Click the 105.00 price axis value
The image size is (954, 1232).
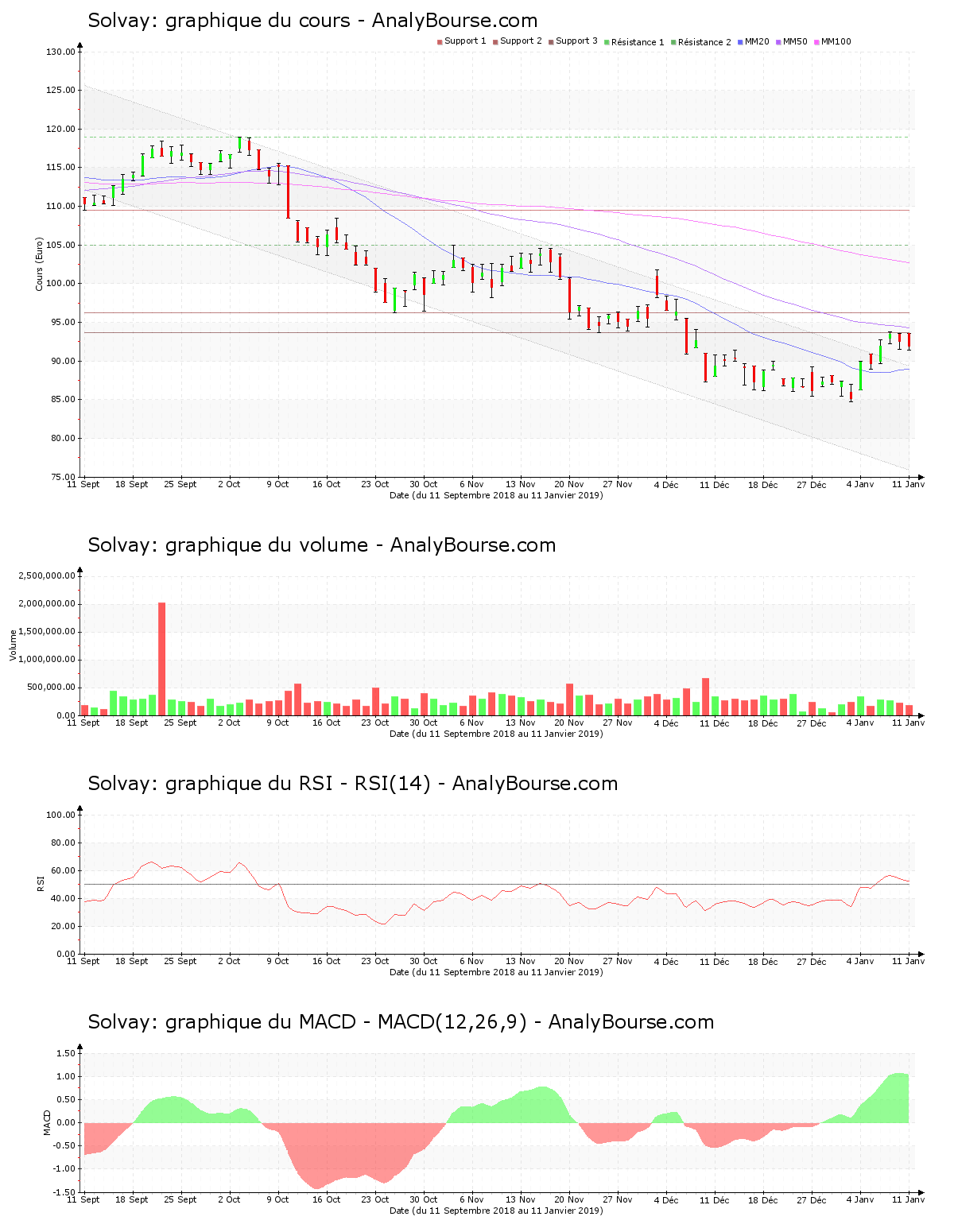(61, 246)
